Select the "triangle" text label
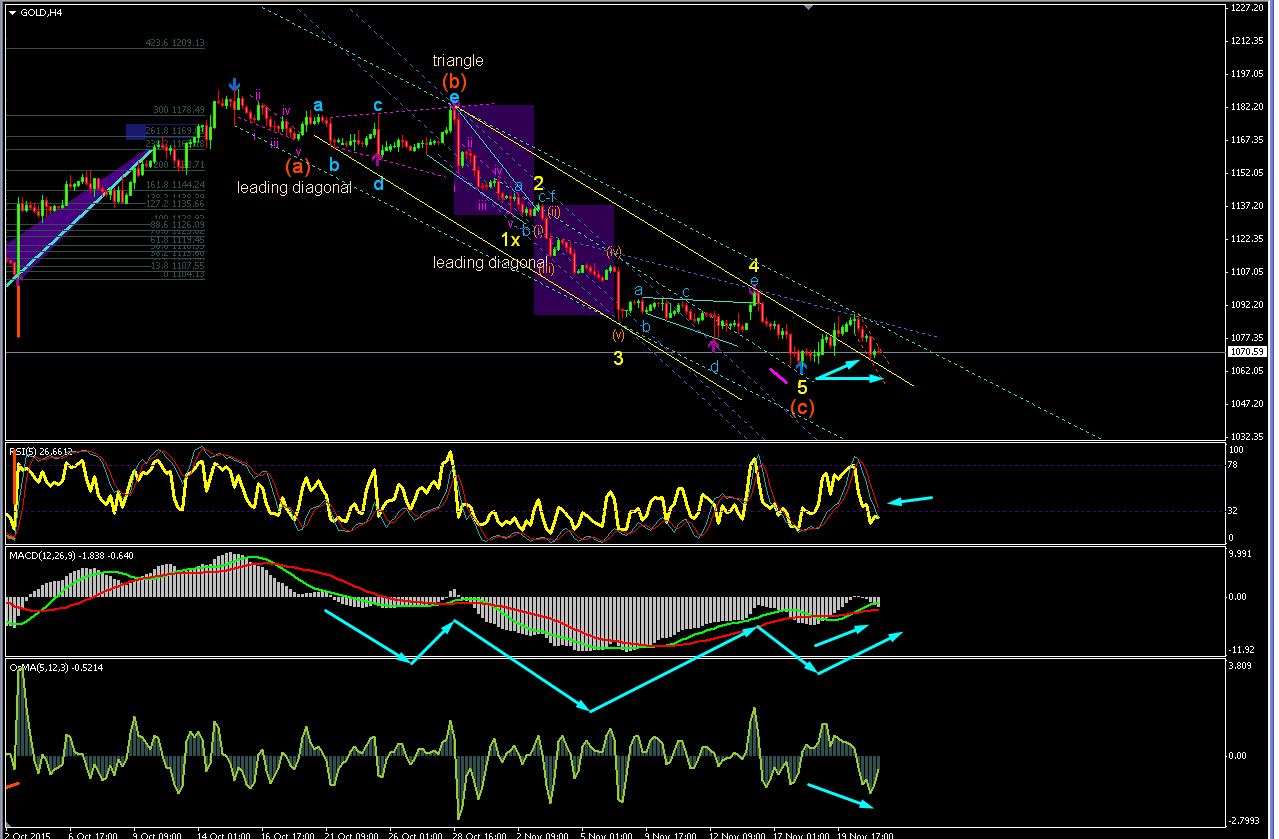The width and height of the screenshot is (1279, 839). pos(458,61)
